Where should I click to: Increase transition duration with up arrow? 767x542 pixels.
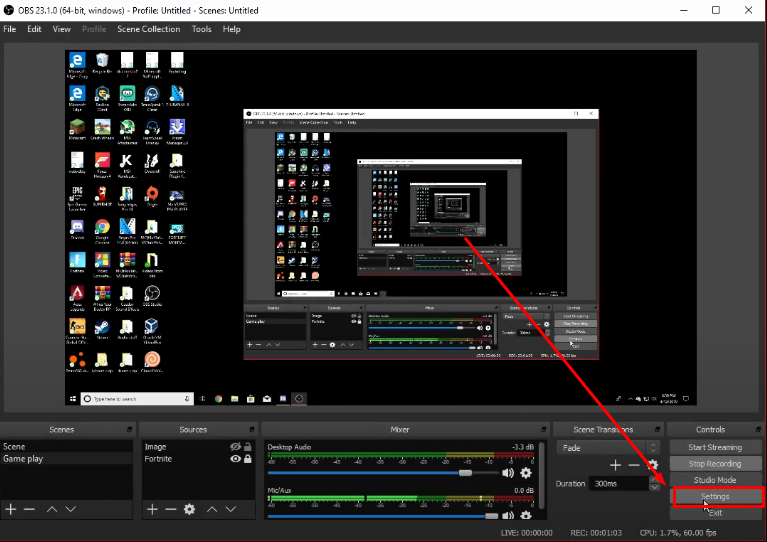coord(654,480)
